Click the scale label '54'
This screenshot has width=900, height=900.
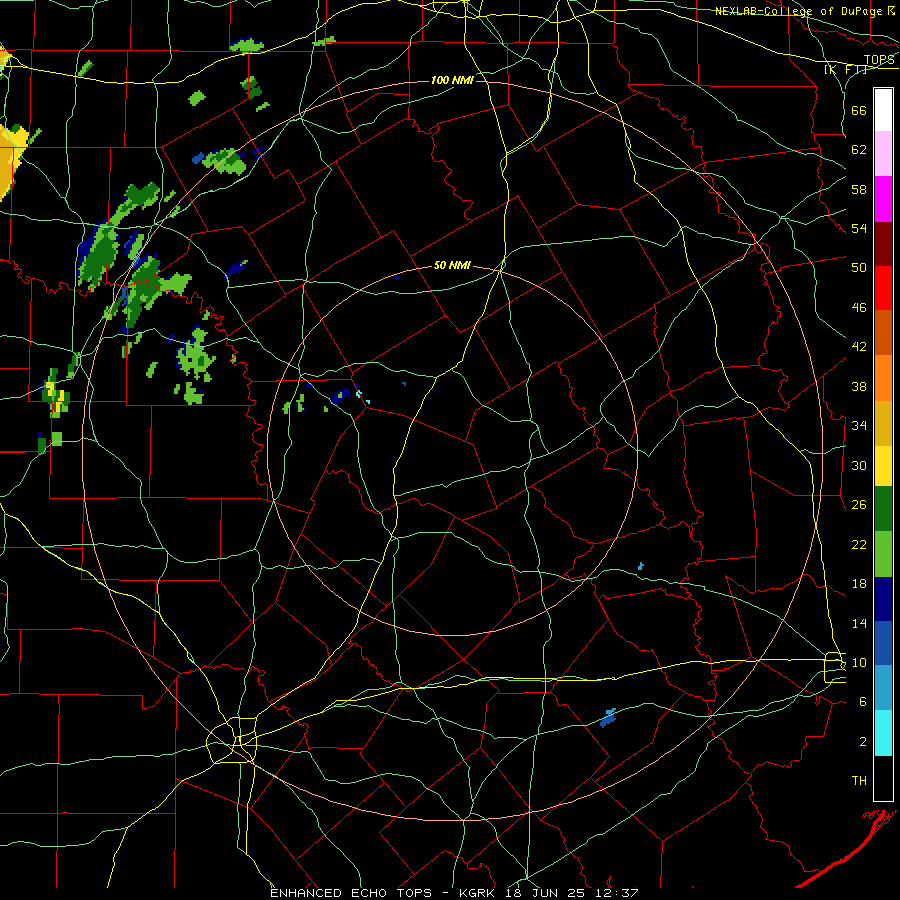859,228
